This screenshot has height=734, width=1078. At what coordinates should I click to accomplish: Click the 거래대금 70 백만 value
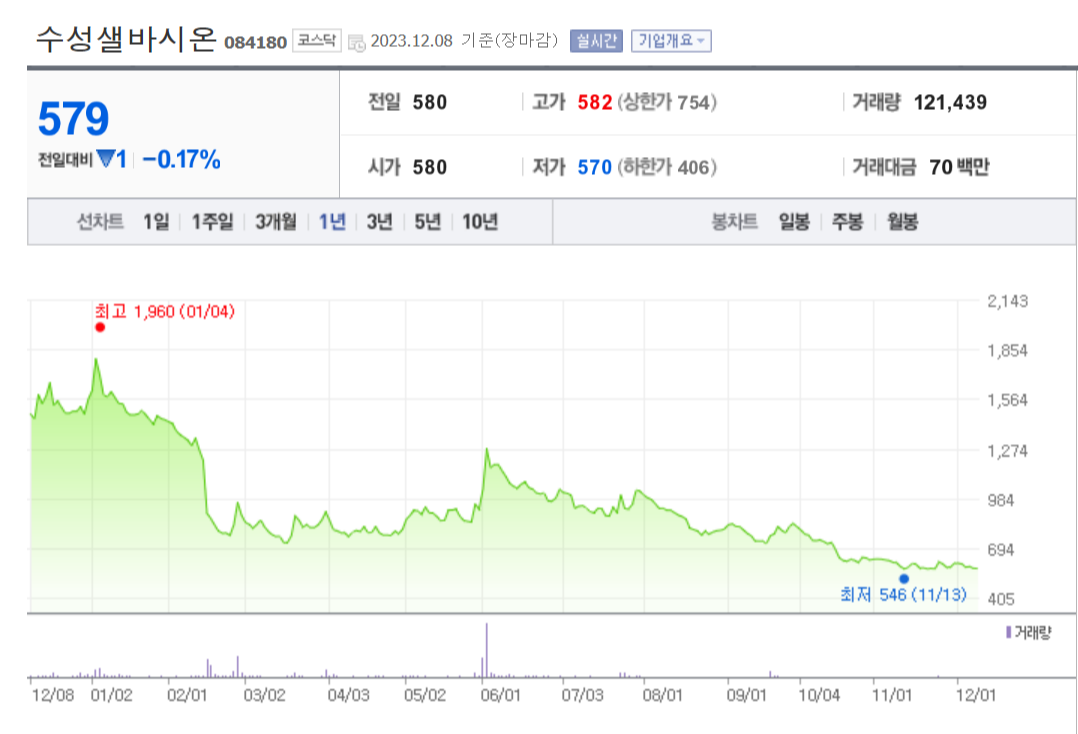[x=959, y=167]
